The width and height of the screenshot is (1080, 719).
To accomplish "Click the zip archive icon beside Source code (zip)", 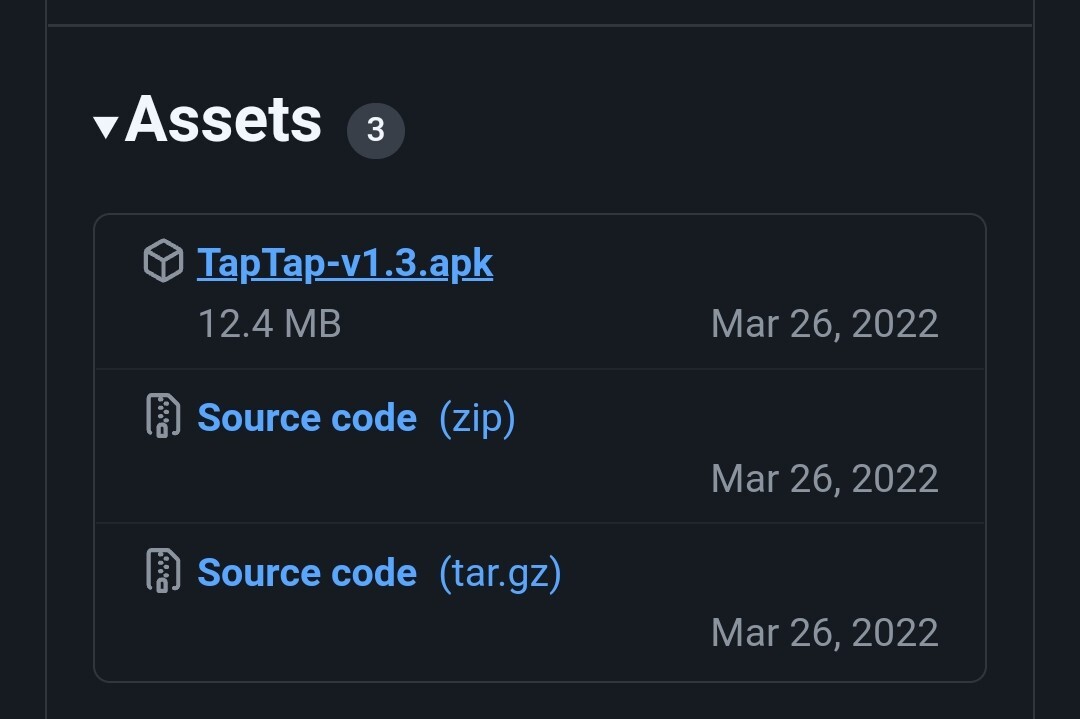I will 163,416.
